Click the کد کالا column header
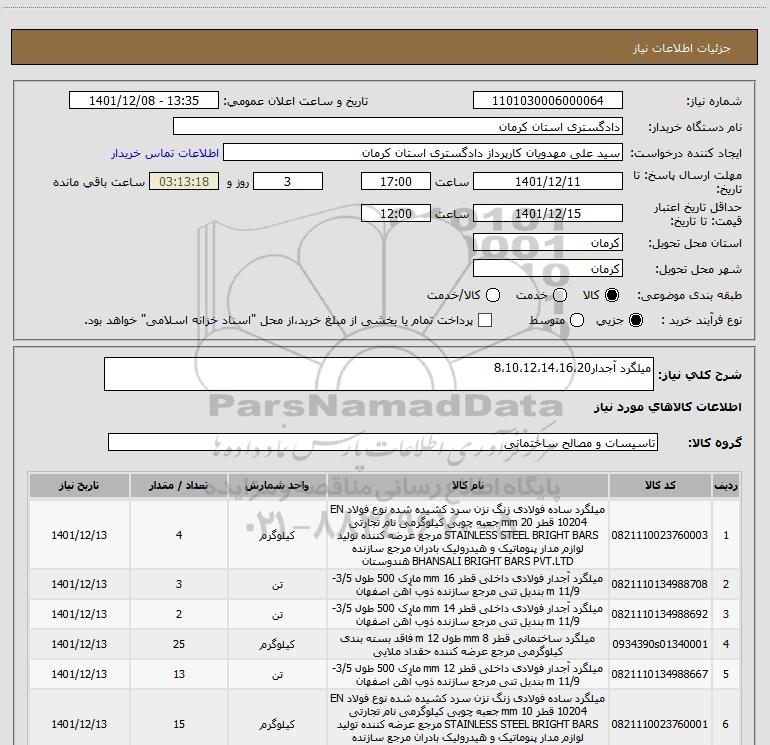Image resolution: width=770 pixels, height=745 pixels. [x=660, y=485]
